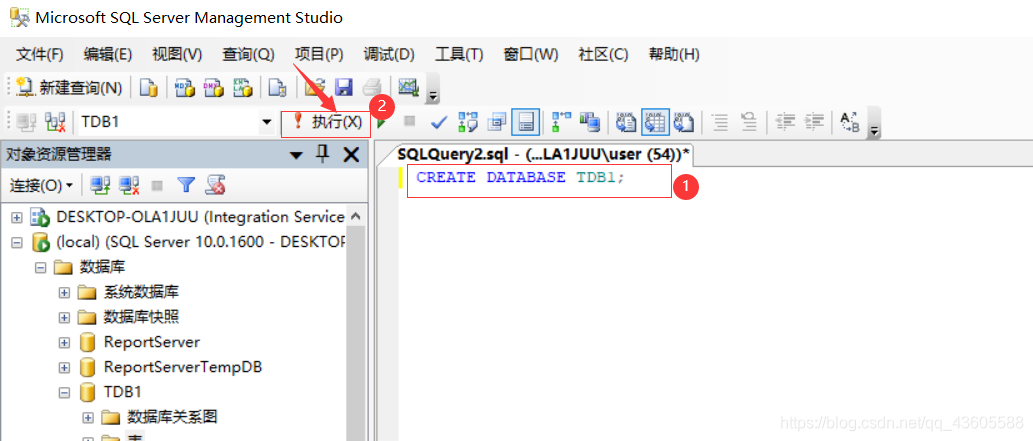
Task: Open the TDB1 available databases dropdown
Action: click(267, 122)
